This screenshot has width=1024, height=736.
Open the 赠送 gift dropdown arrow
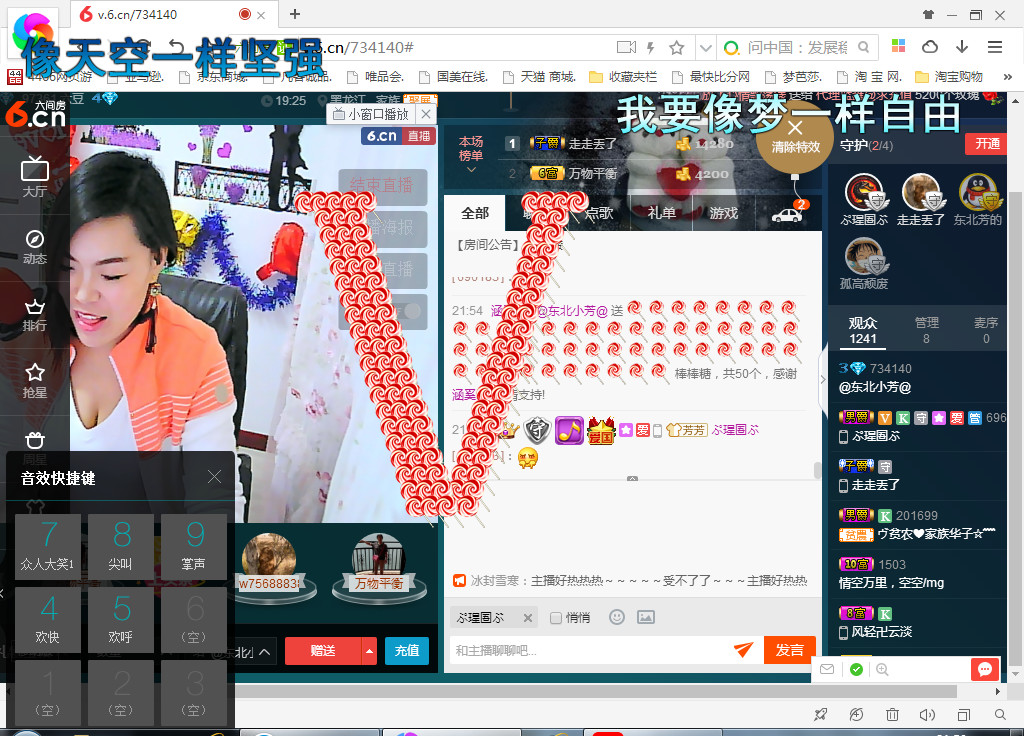coord(370,651)
